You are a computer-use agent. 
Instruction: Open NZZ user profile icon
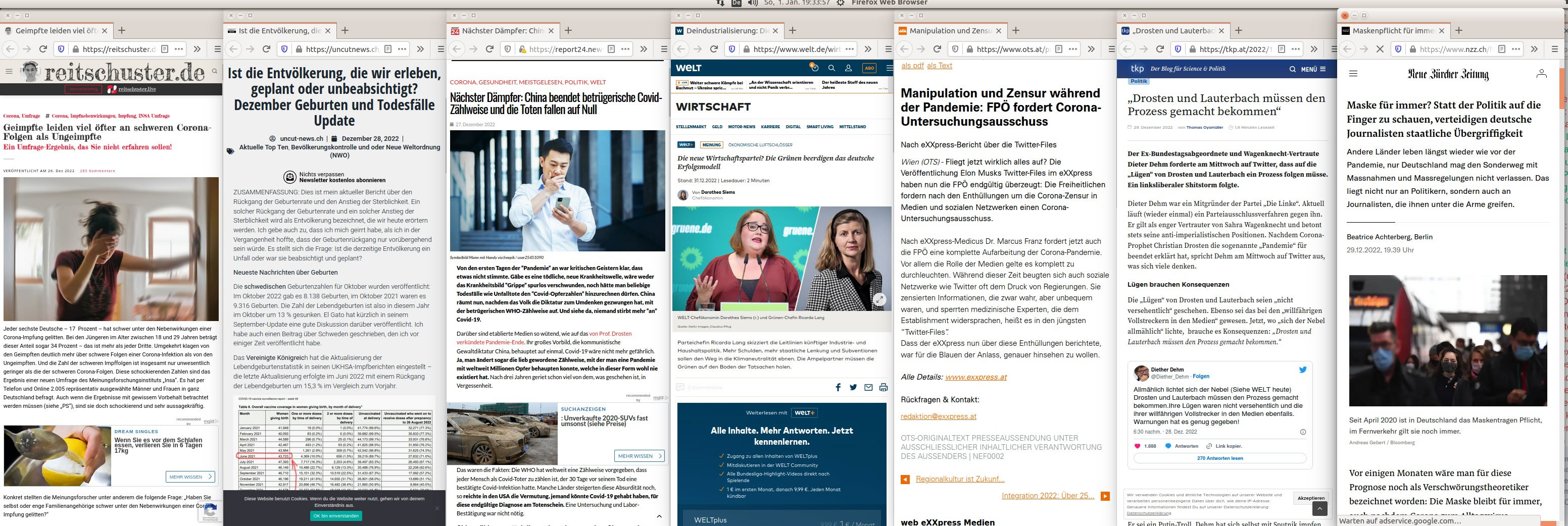[x=1541, y=74]
